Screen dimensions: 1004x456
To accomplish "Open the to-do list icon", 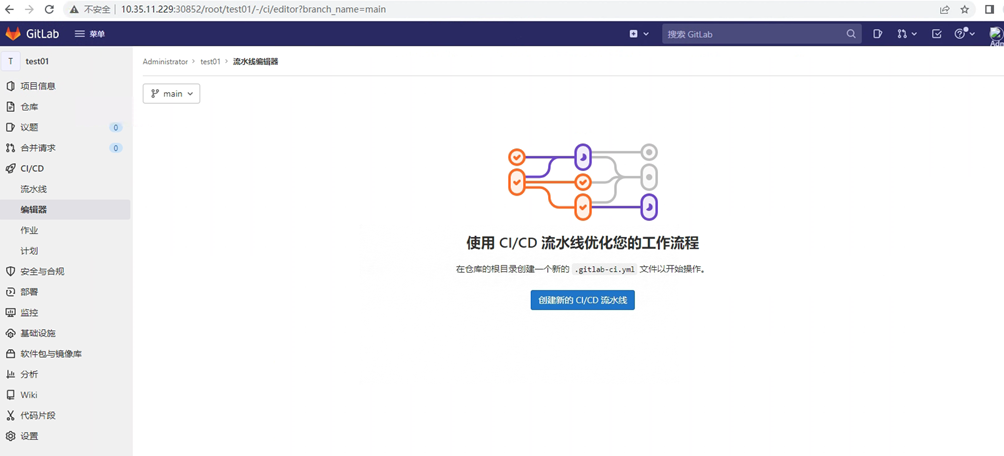I will (936, 34).
